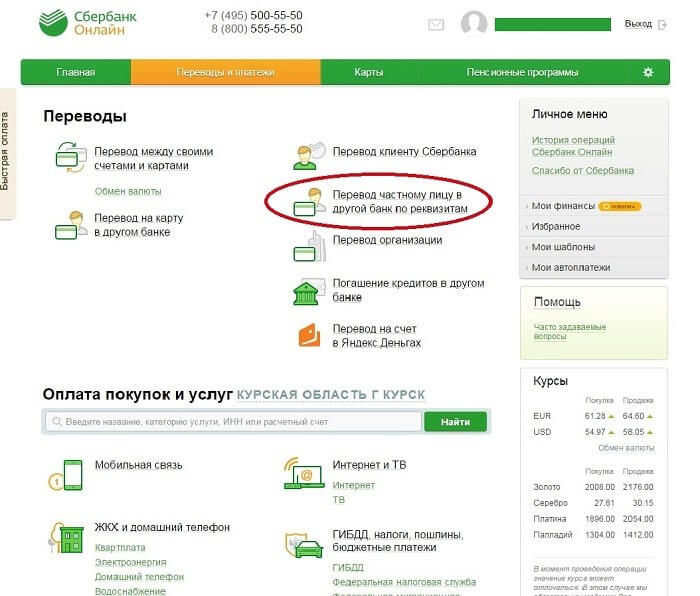Screen dimensions: 700x596
Task: Click the Серебро sale value 30.15
Action: coord(643,503)
